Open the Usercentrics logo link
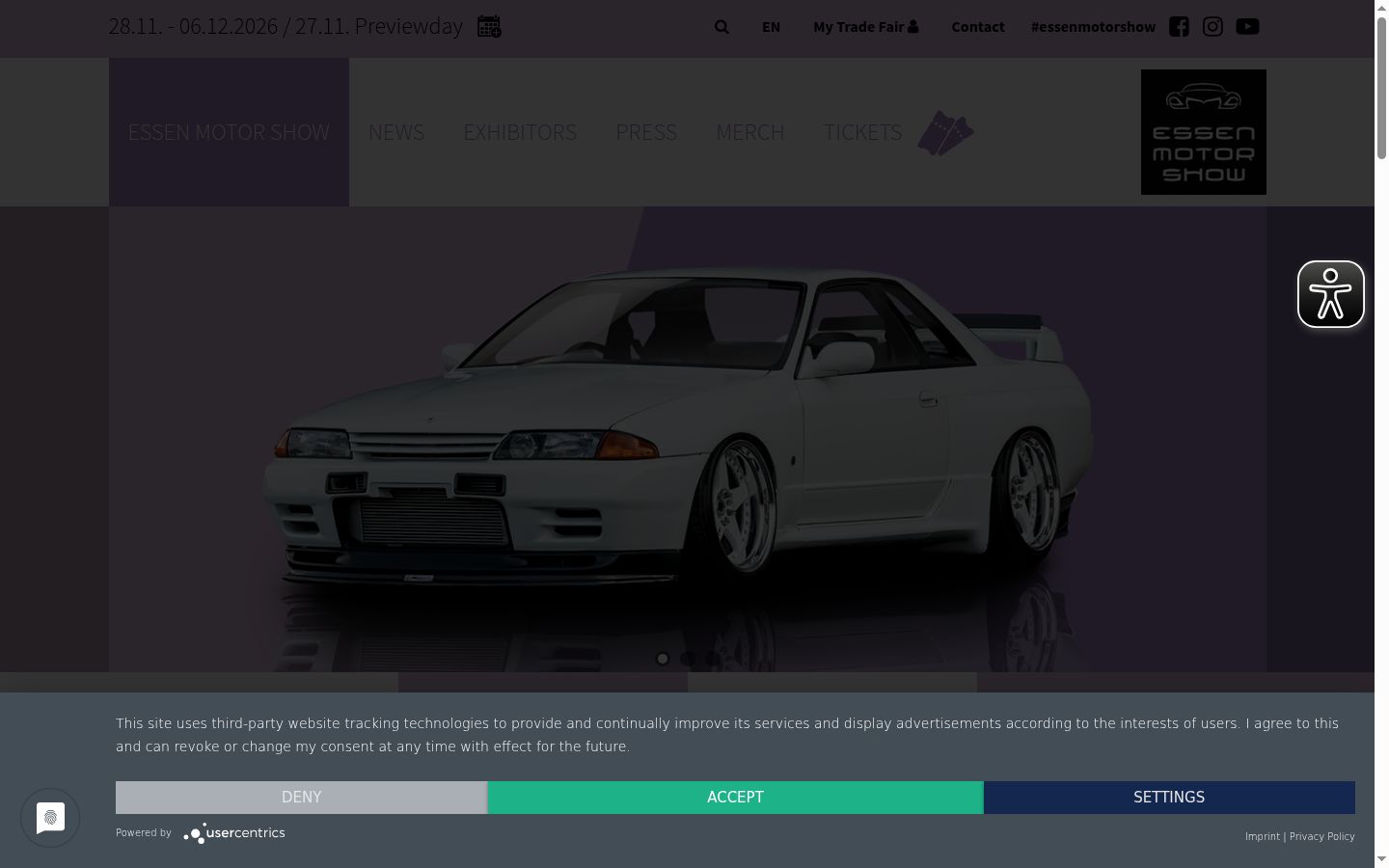Image resolution: width=1389 pixels, height=868 pixels. [234, 833]
